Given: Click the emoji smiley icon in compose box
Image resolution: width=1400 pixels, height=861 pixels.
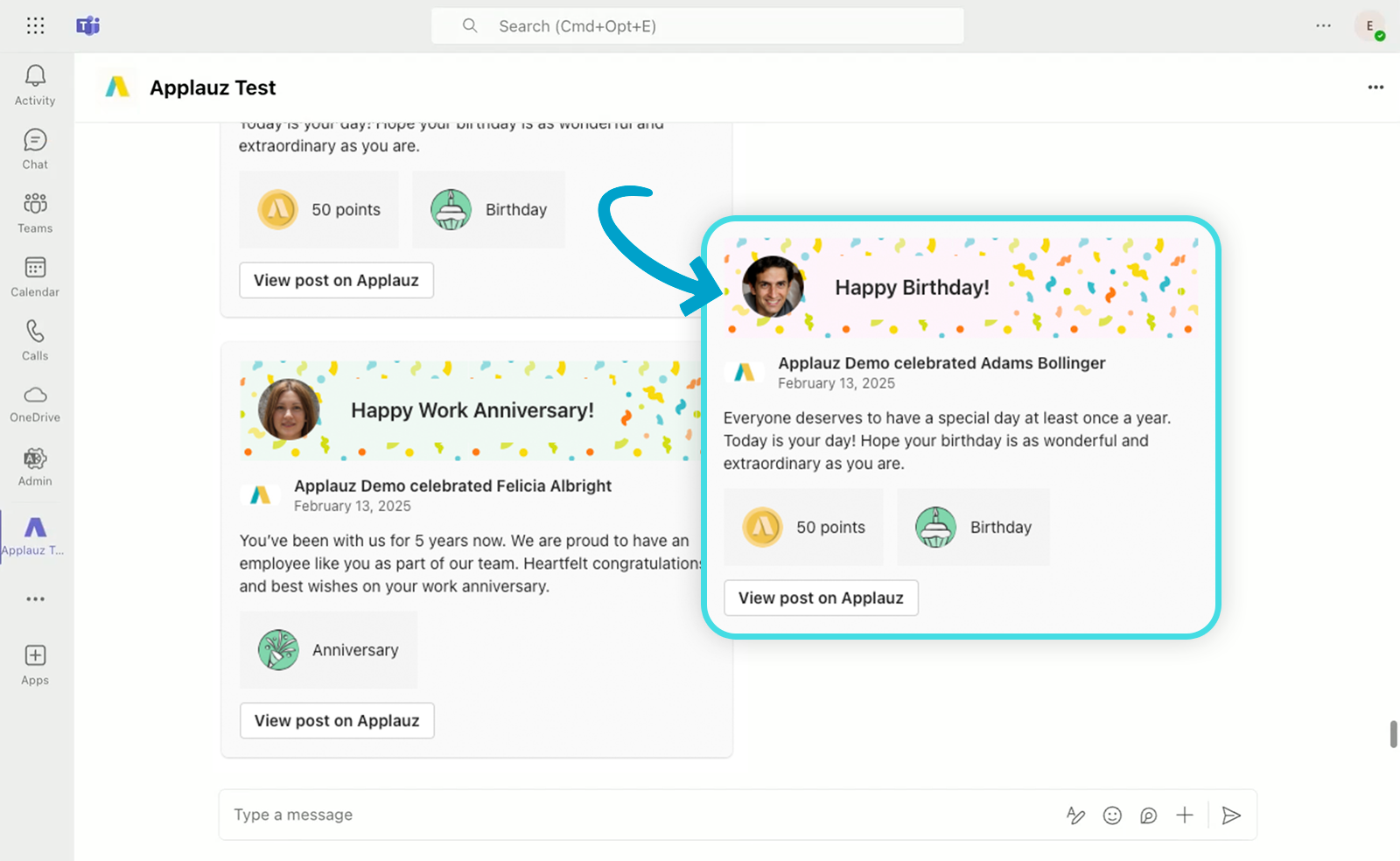Looking at the screenshot, I should [1112, 815].
